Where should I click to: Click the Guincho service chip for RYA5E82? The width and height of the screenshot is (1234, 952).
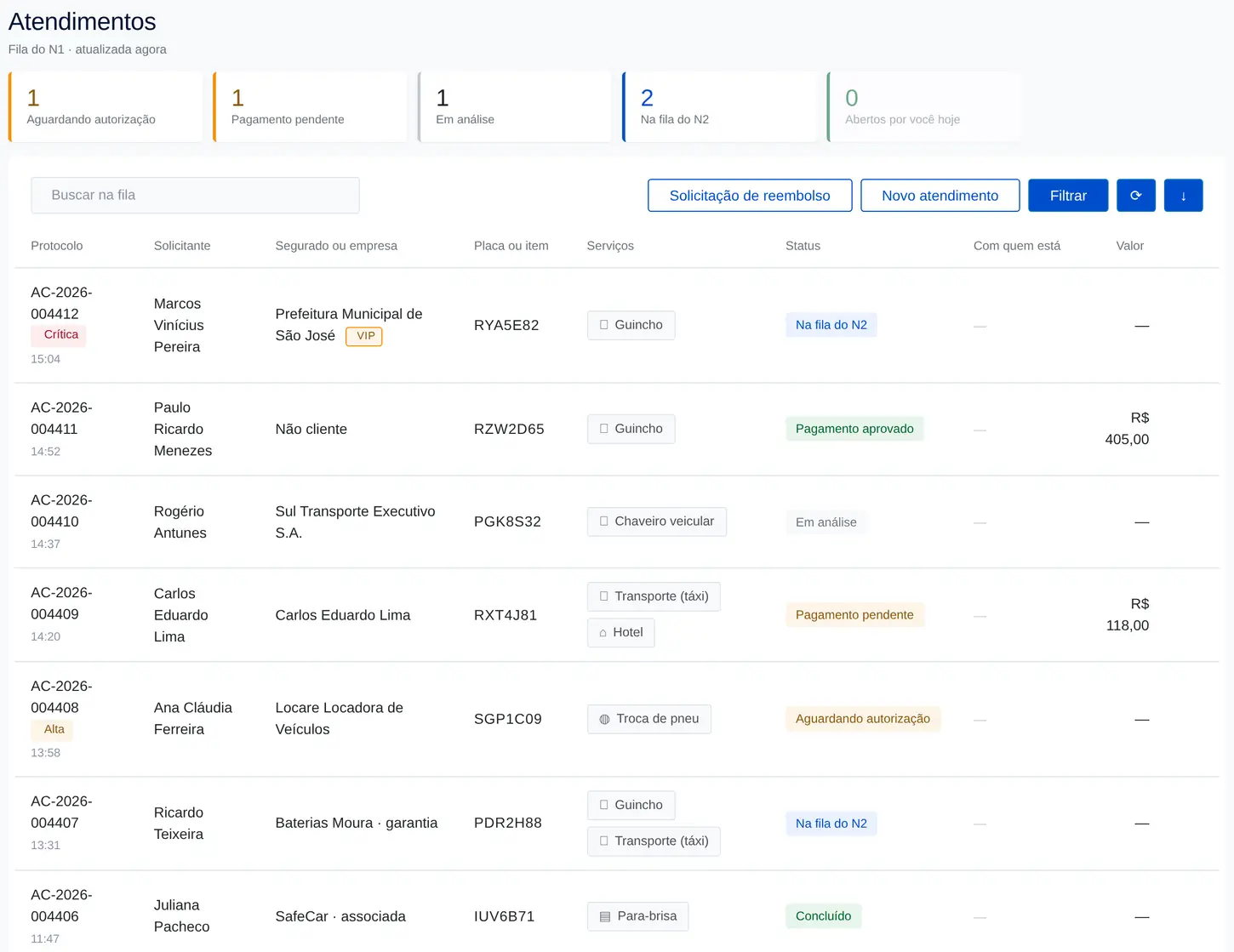point(631,325)
